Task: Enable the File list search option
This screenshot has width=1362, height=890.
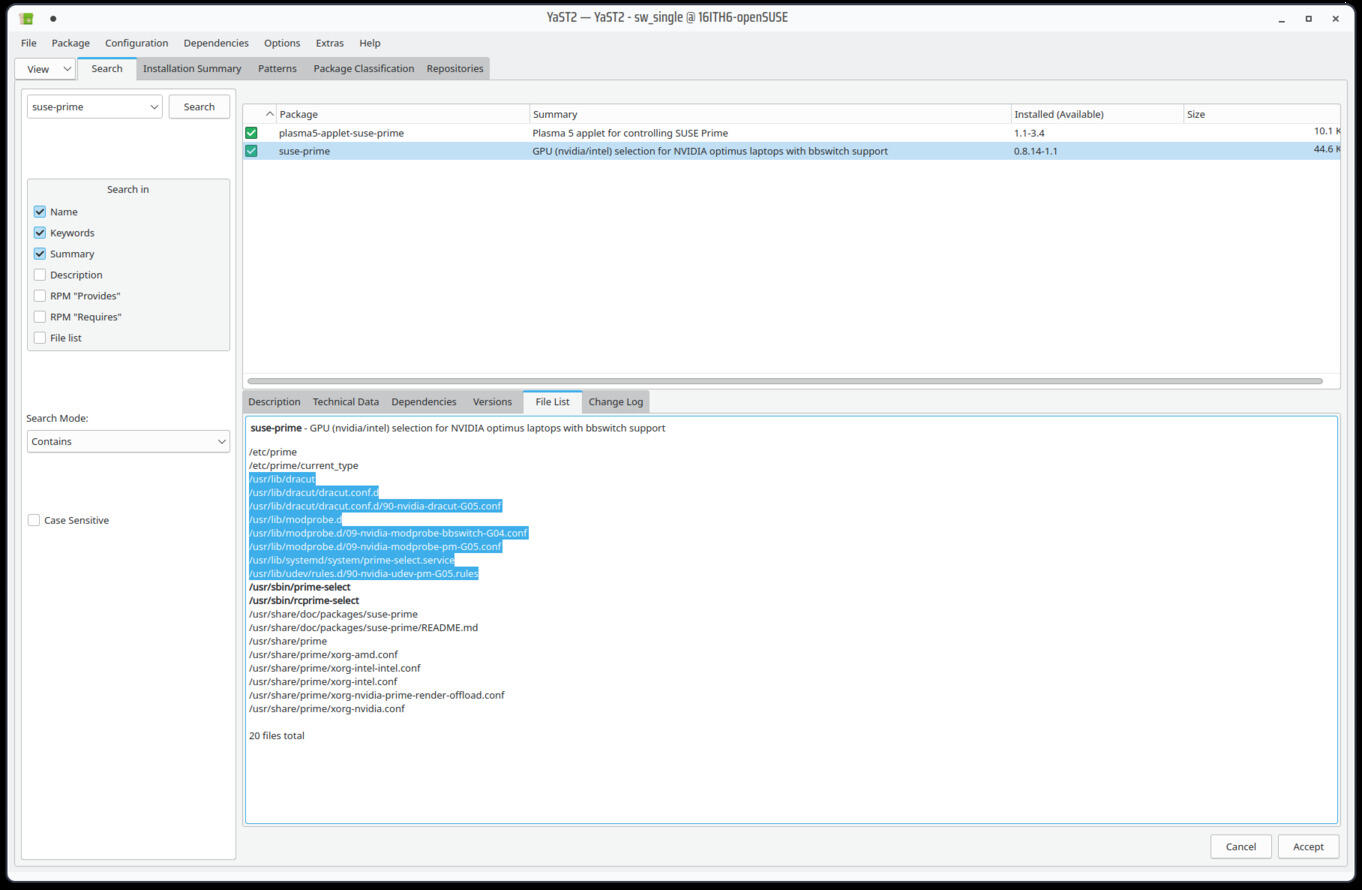Action: (x=40, y=338)
